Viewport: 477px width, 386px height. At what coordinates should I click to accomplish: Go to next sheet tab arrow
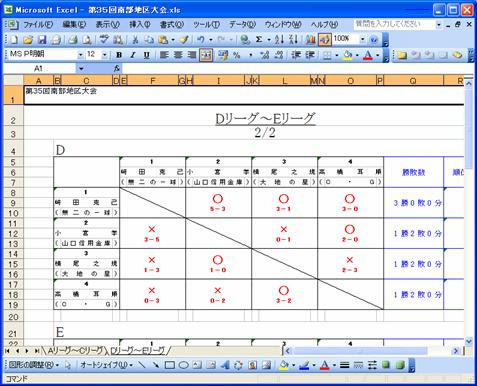[x=27, y=351]
